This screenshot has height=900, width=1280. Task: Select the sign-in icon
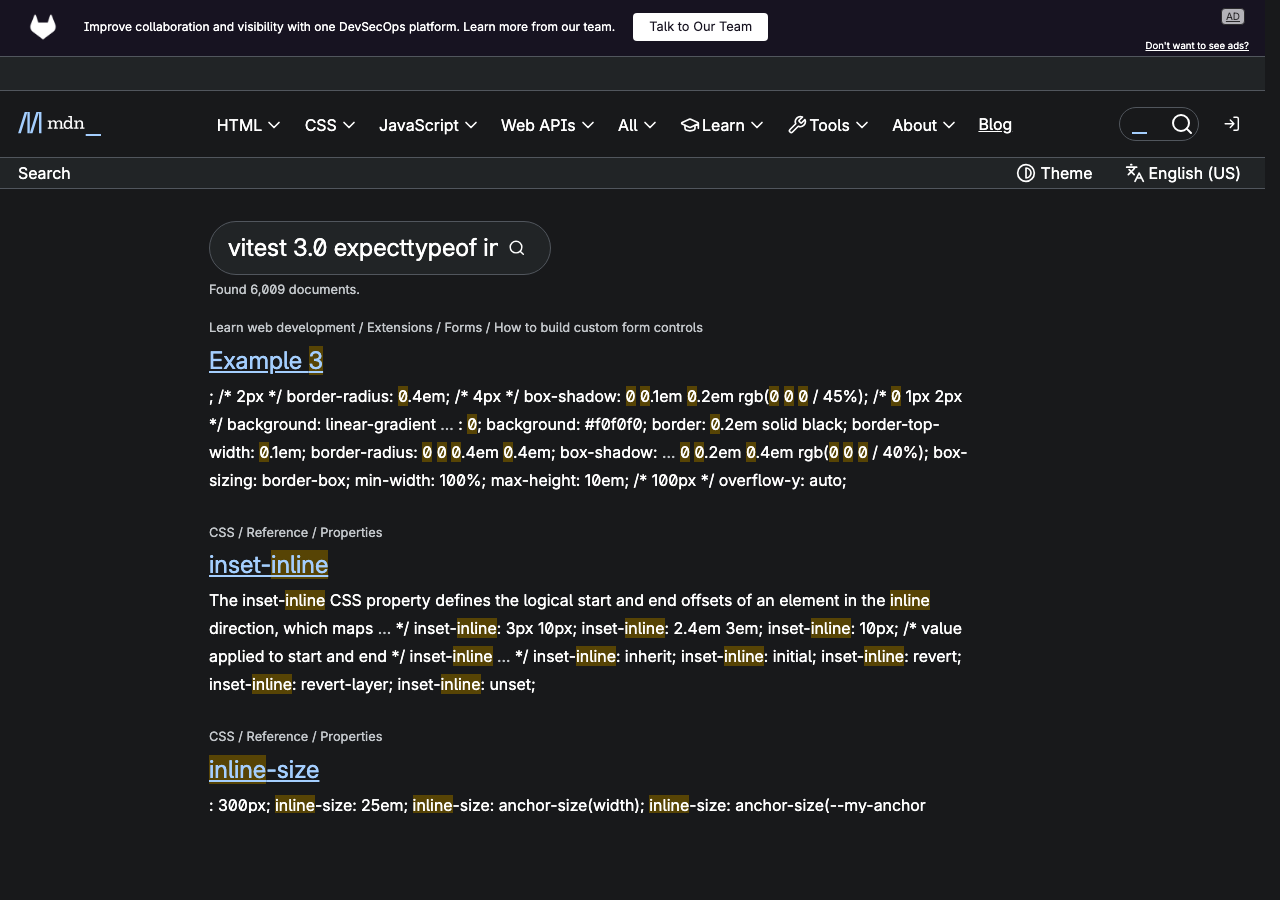(1231, 124)
